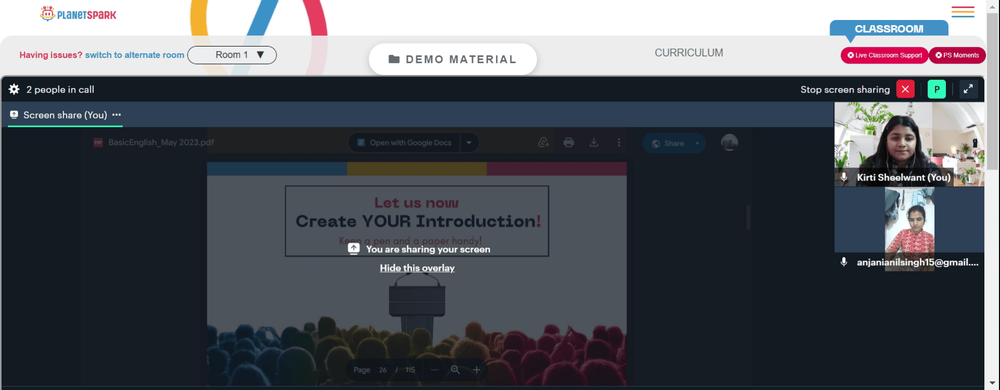The height and width of the screenshot is (390, 1000).
Task: Click the Share button in PDF viewer
Action: (x=667, y=143)
